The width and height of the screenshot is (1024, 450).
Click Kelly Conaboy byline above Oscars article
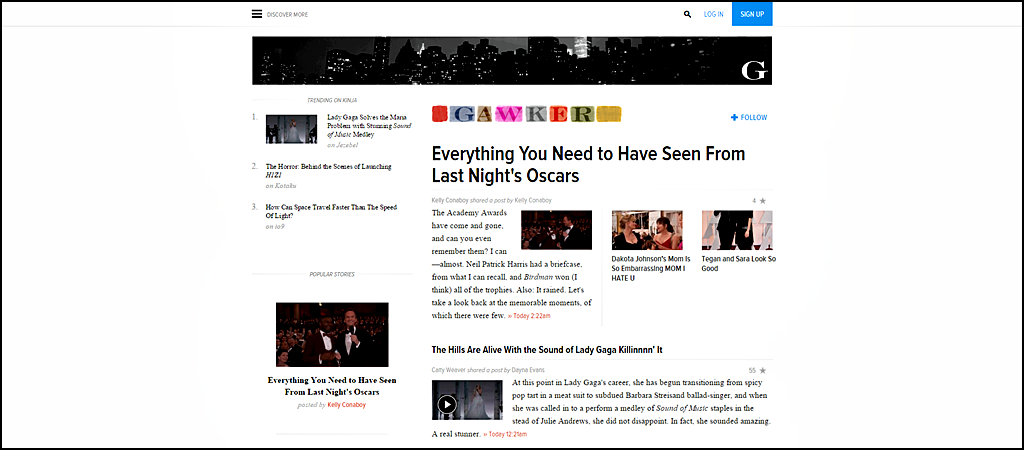[x=452, y=201]
